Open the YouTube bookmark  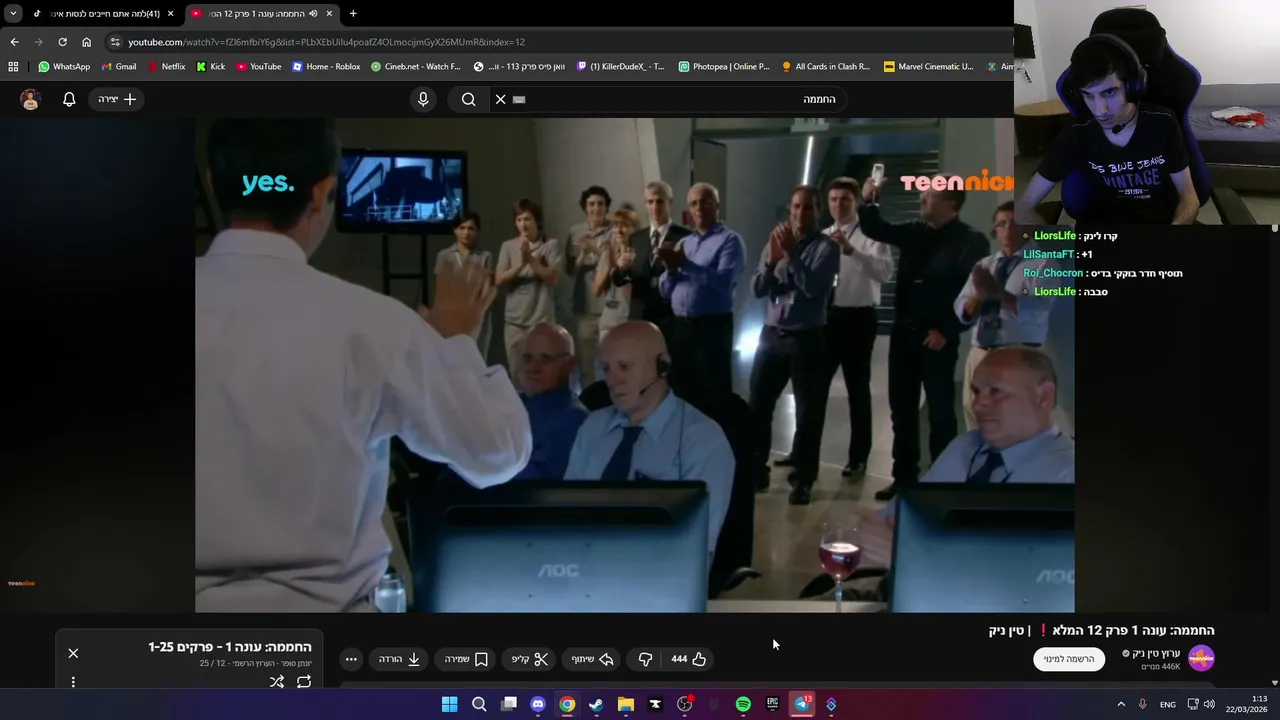(x=259, y=67)
